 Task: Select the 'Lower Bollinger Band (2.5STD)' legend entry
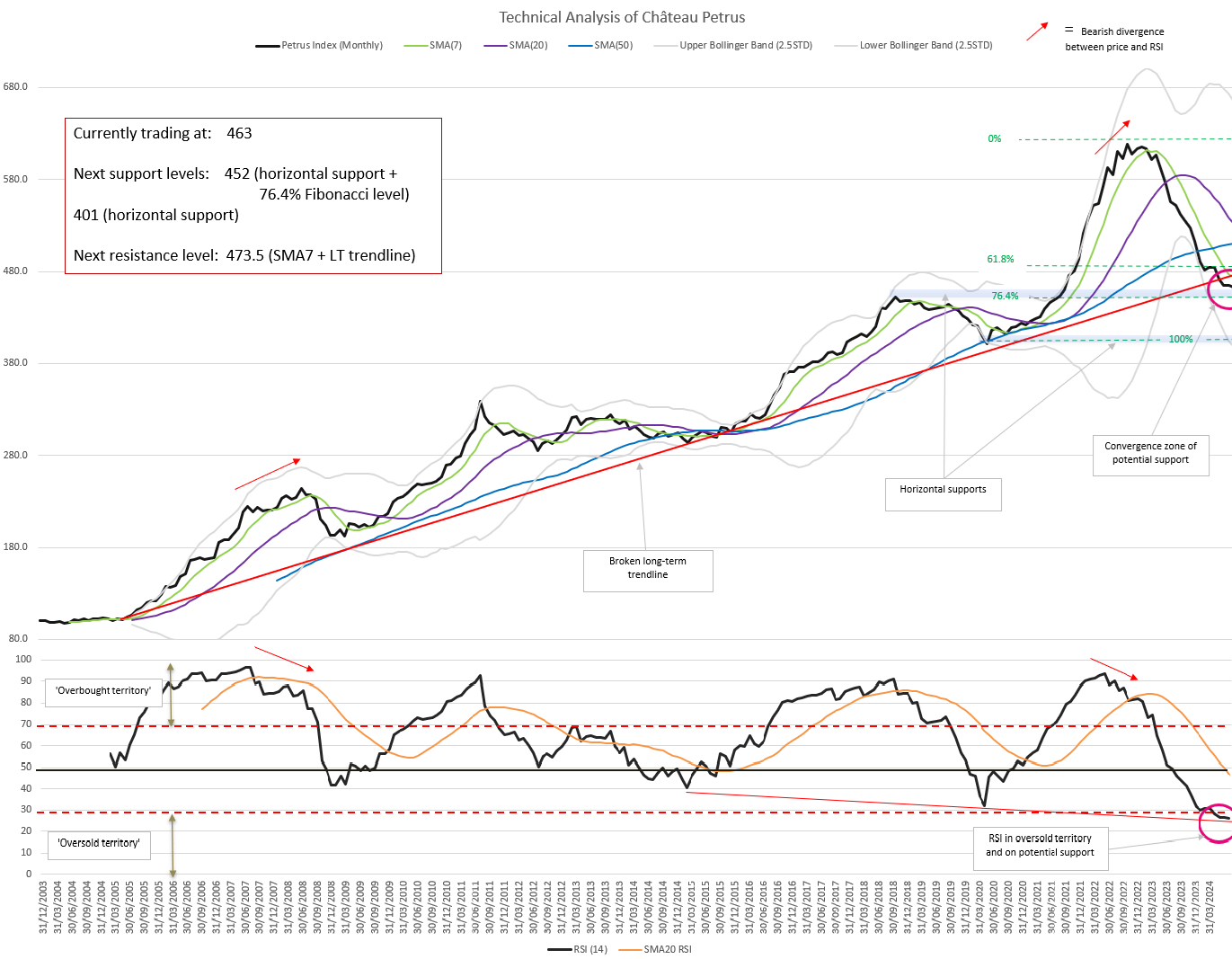click(x=913, y=45)
